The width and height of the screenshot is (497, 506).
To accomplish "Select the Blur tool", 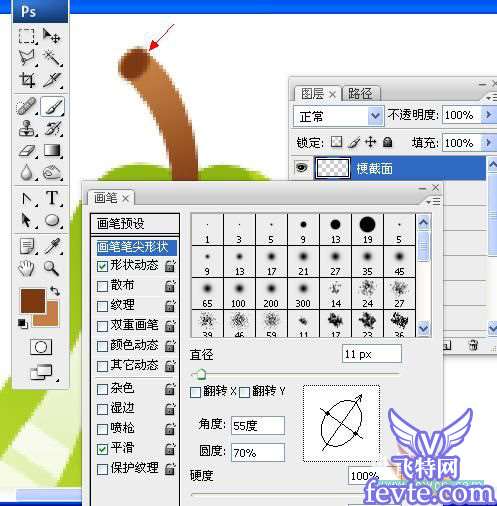I will pos(27,173).
